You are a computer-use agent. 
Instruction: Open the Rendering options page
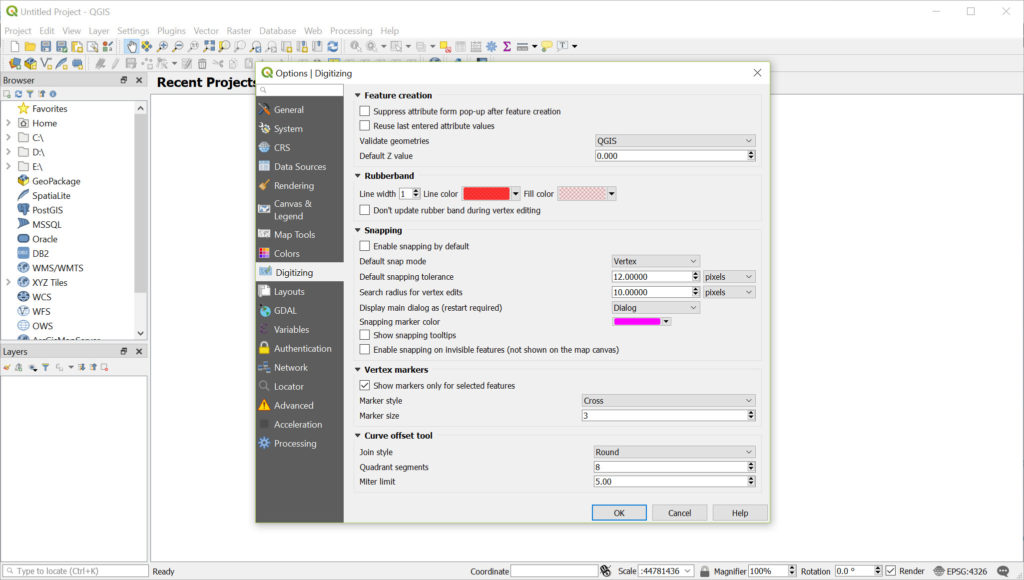(300, 185)
